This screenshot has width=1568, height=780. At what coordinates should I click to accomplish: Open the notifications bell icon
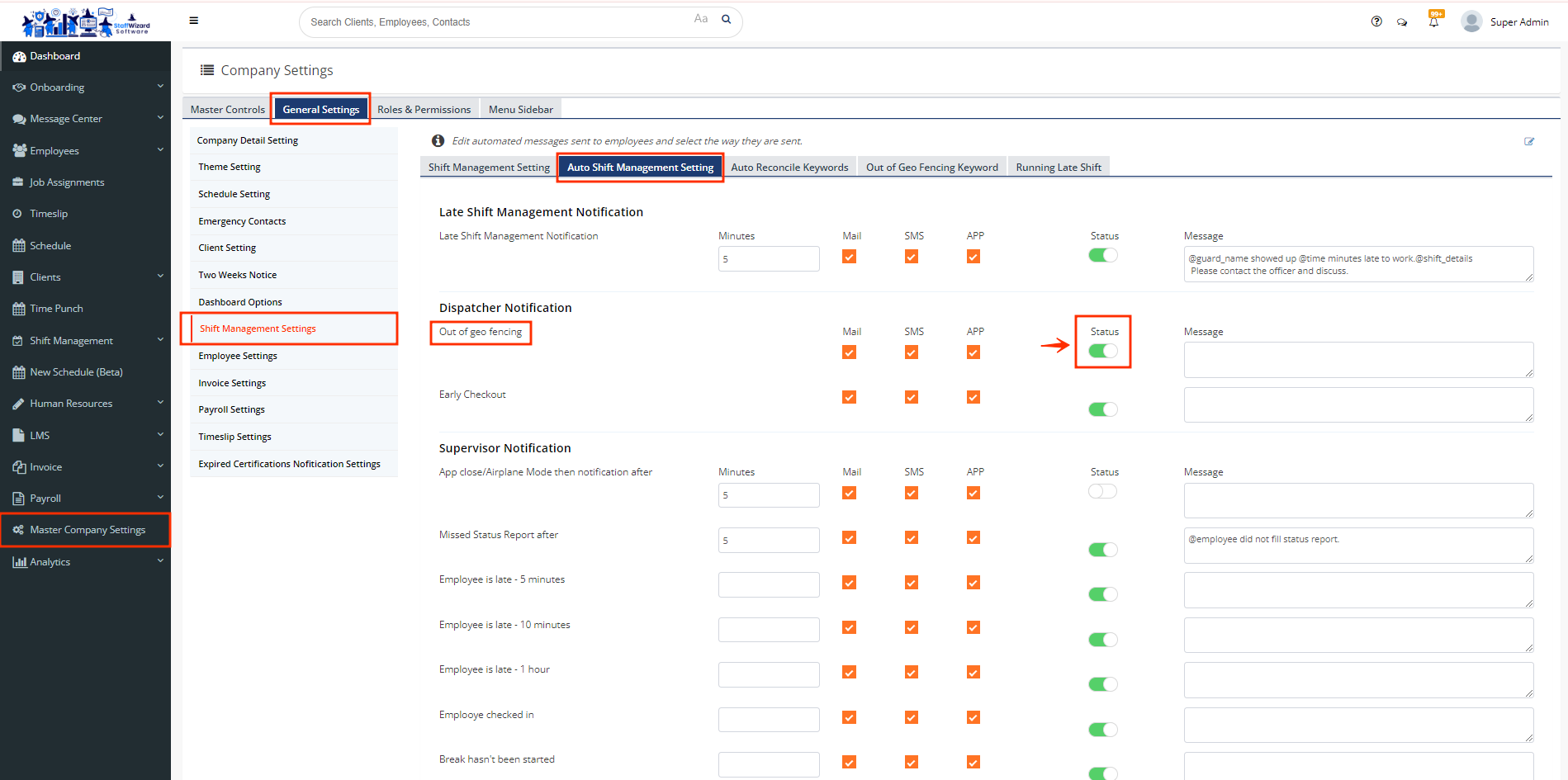[1434, 21]
